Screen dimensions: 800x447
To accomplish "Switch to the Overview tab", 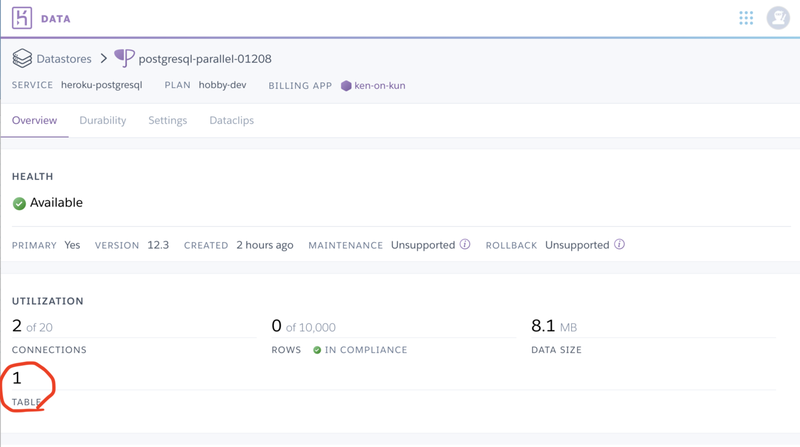I will pyautogui.click(x=35, y=120).
